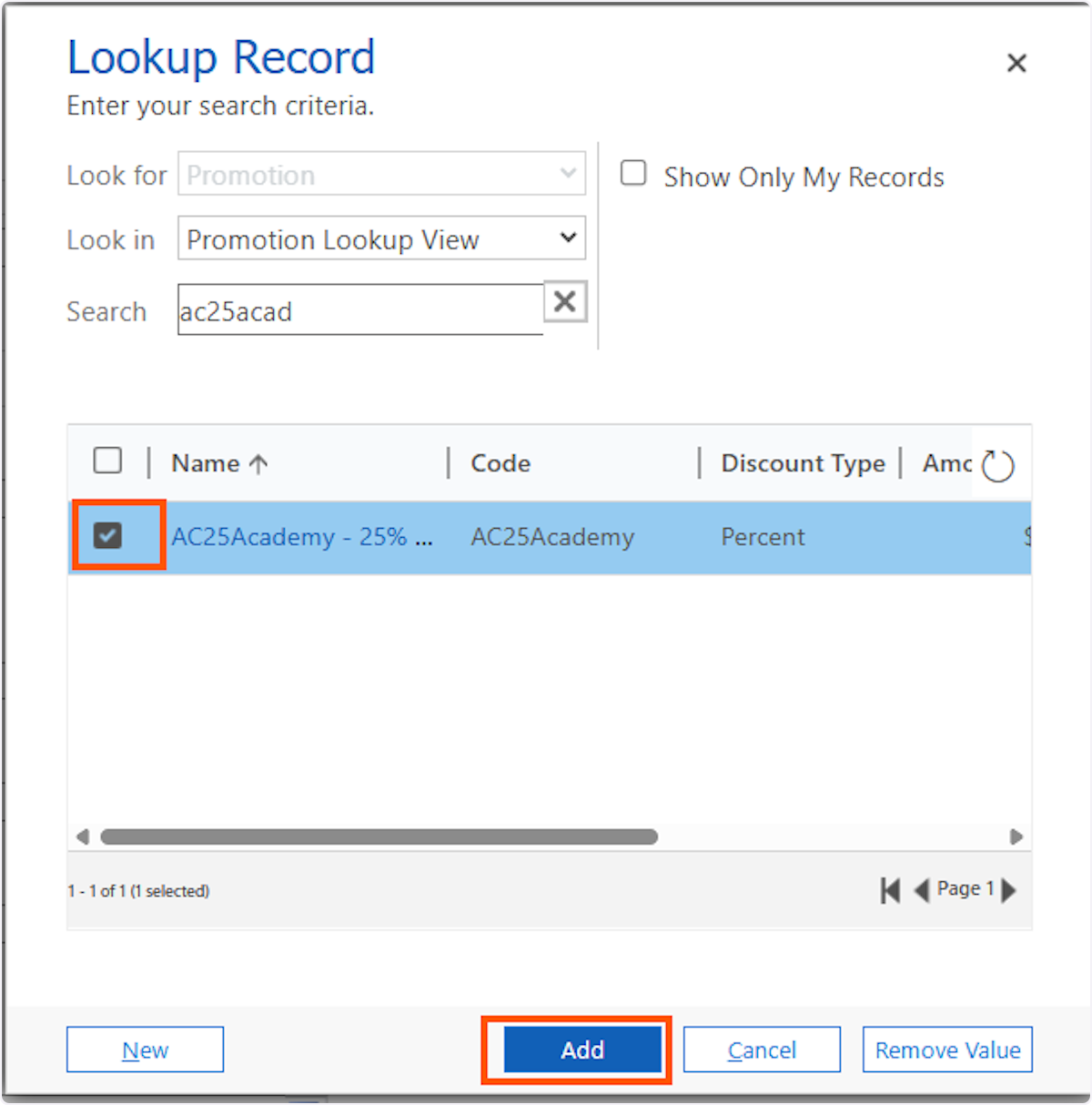The image size is (1092, 1105).
Task: Click the Page 1 indicator text
Action: [x=966, y=888]
